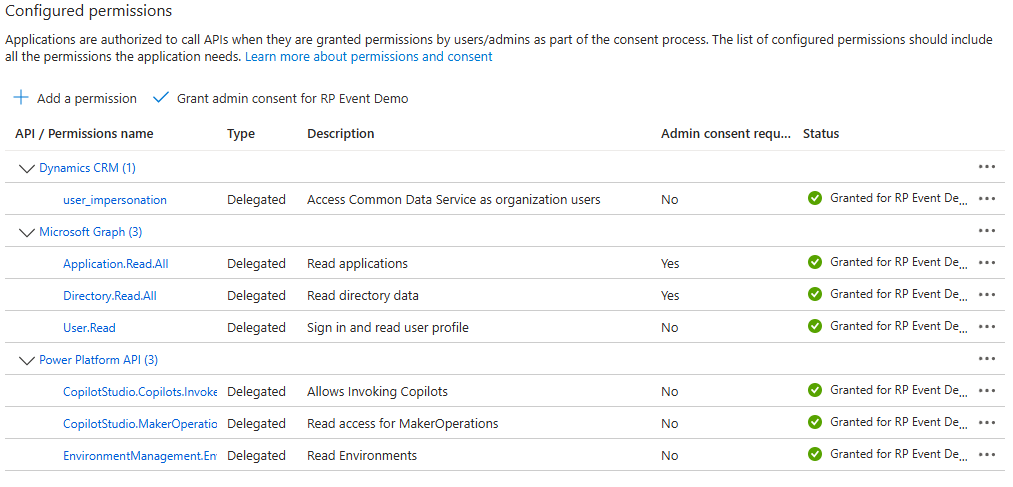Click green granted status icon for CopilotStudio.Copilots.Invoke
1013x487 pixels.
(815, 390)
